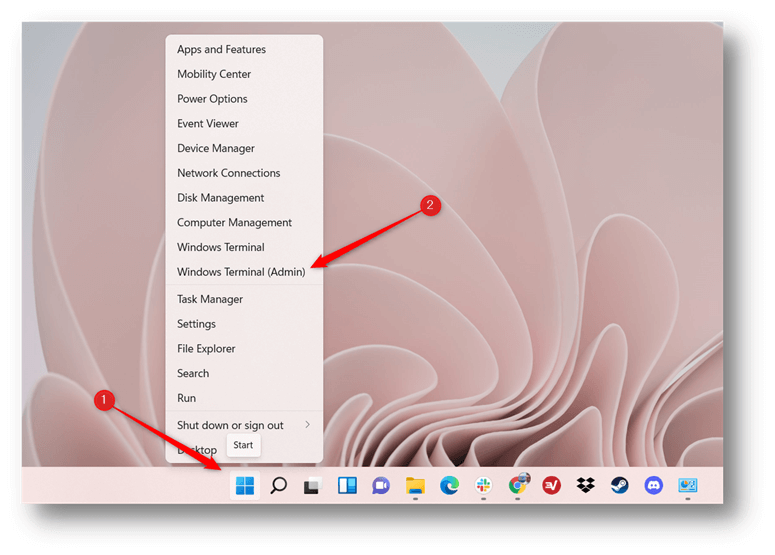The height and width of the screenshot is (555, 775).
Task: Open Run from the menu
Action: tap(244, 398)
